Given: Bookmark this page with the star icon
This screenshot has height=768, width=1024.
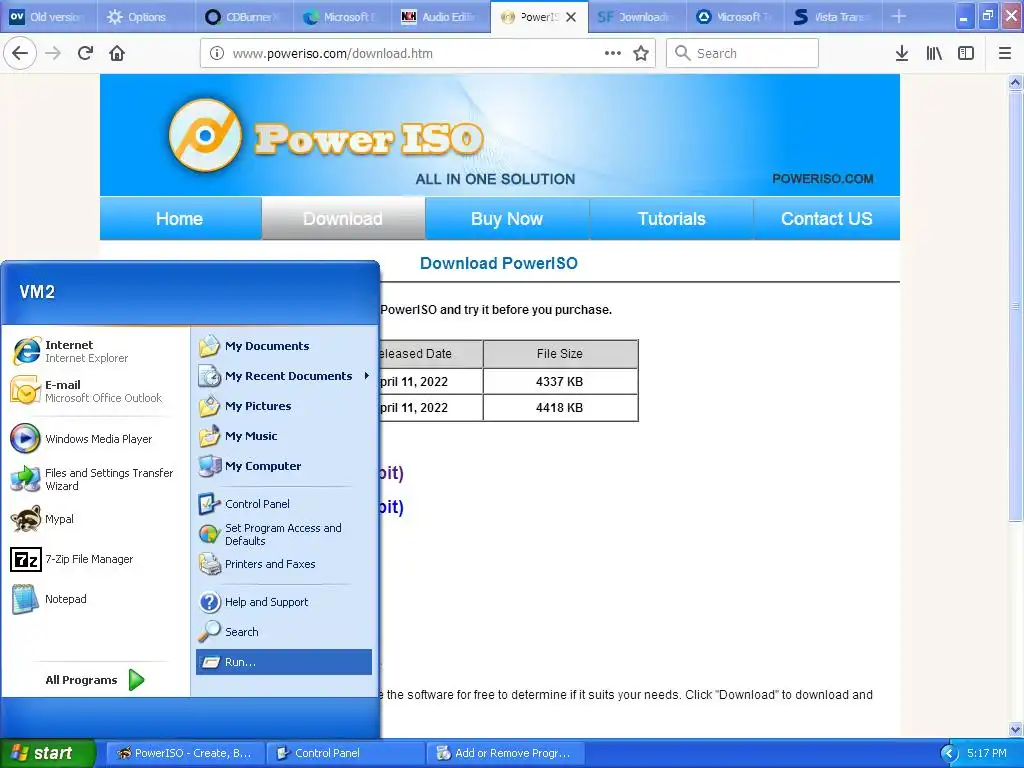Looking at the screenshot, I should click(x=641, y=53).
